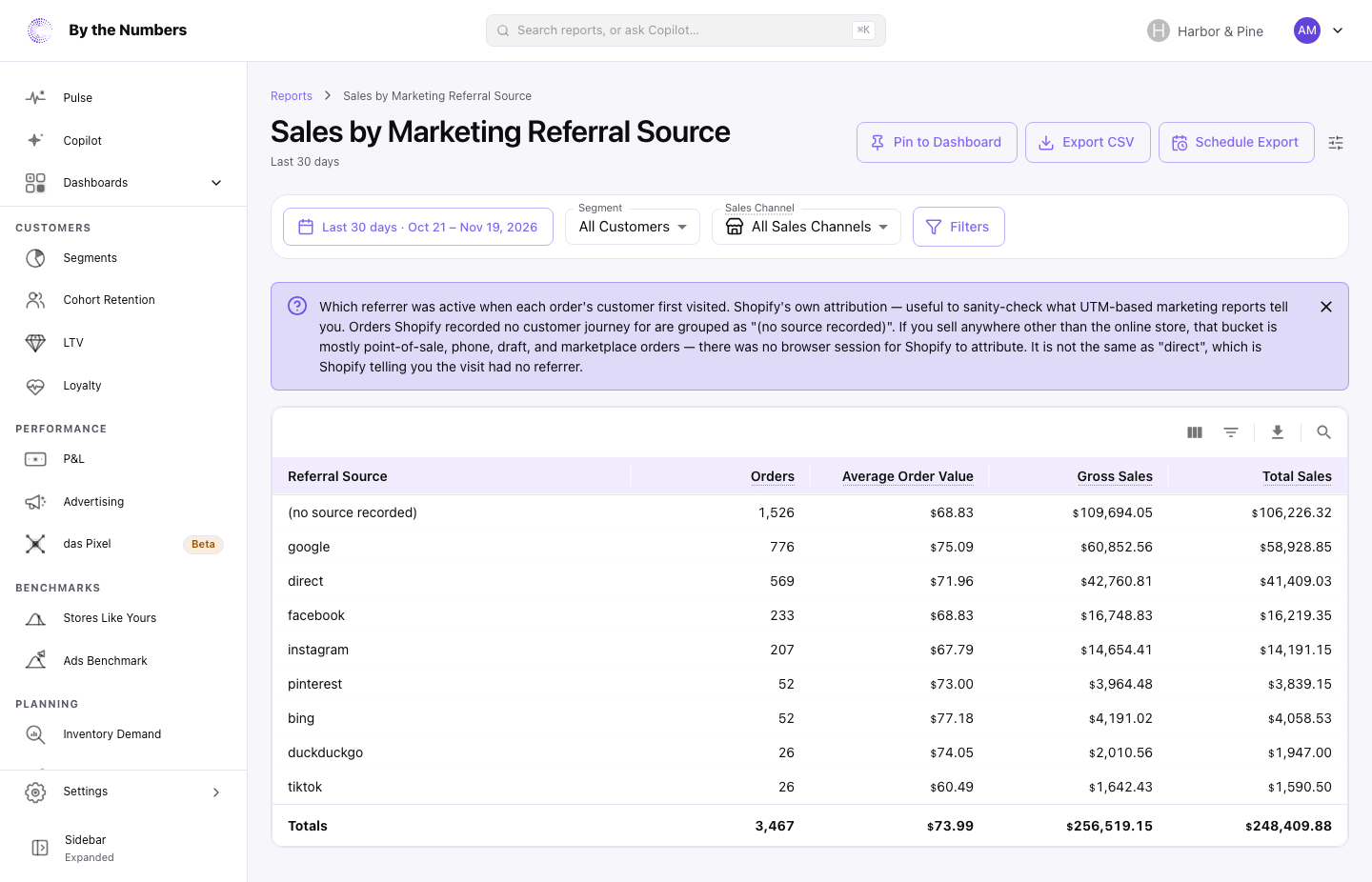Open Cohort Retention report
The image size is (1372, 882).
tap(124, 300)
